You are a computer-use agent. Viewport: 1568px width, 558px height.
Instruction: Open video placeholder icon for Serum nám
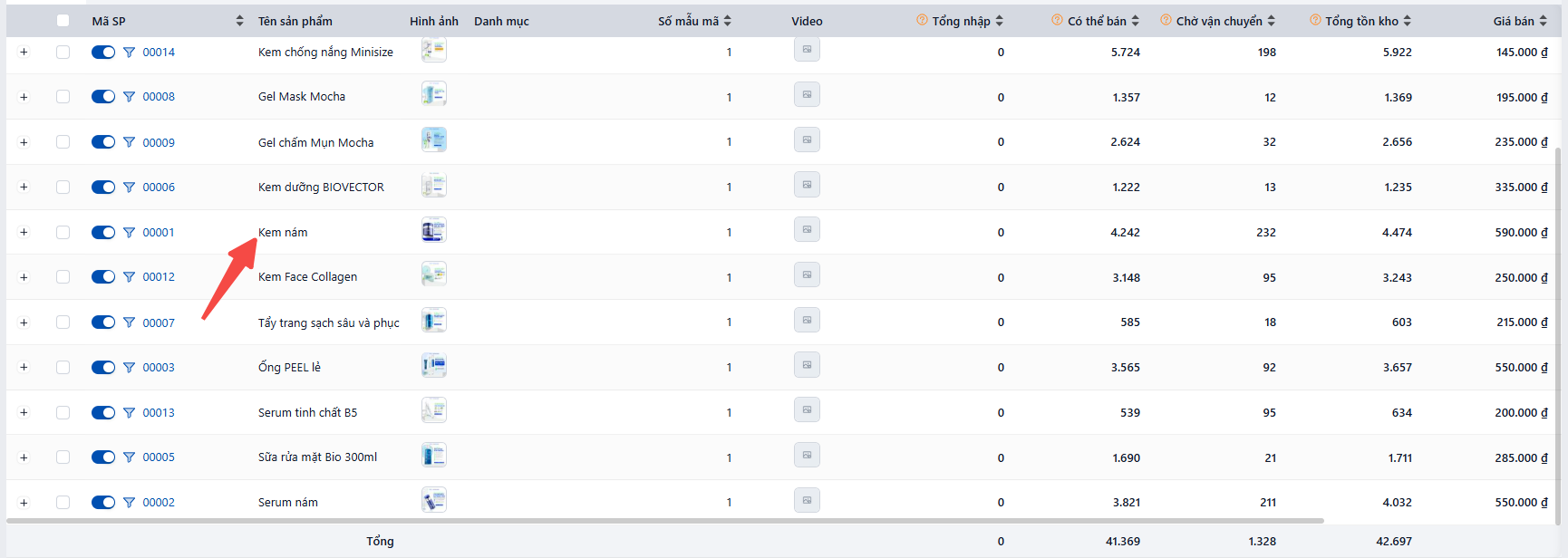coord(807,500)
